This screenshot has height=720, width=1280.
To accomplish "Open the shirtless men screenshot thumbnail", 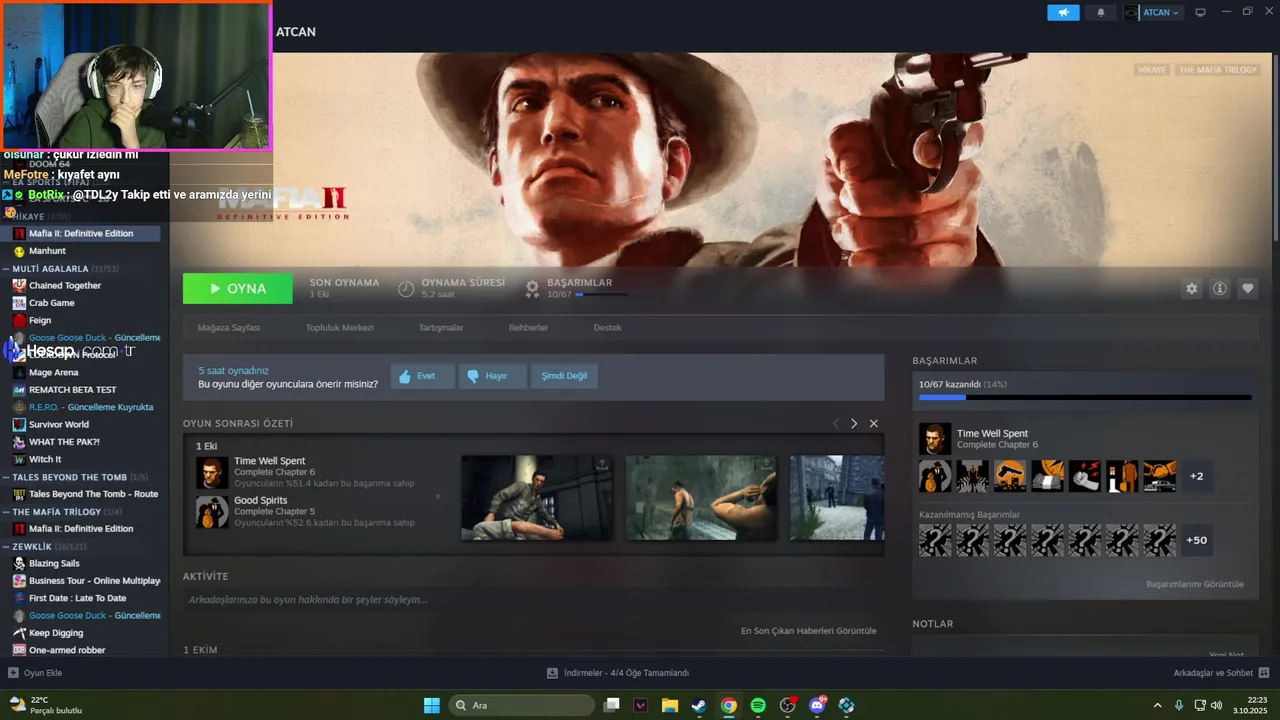I will tap(701, 497).
